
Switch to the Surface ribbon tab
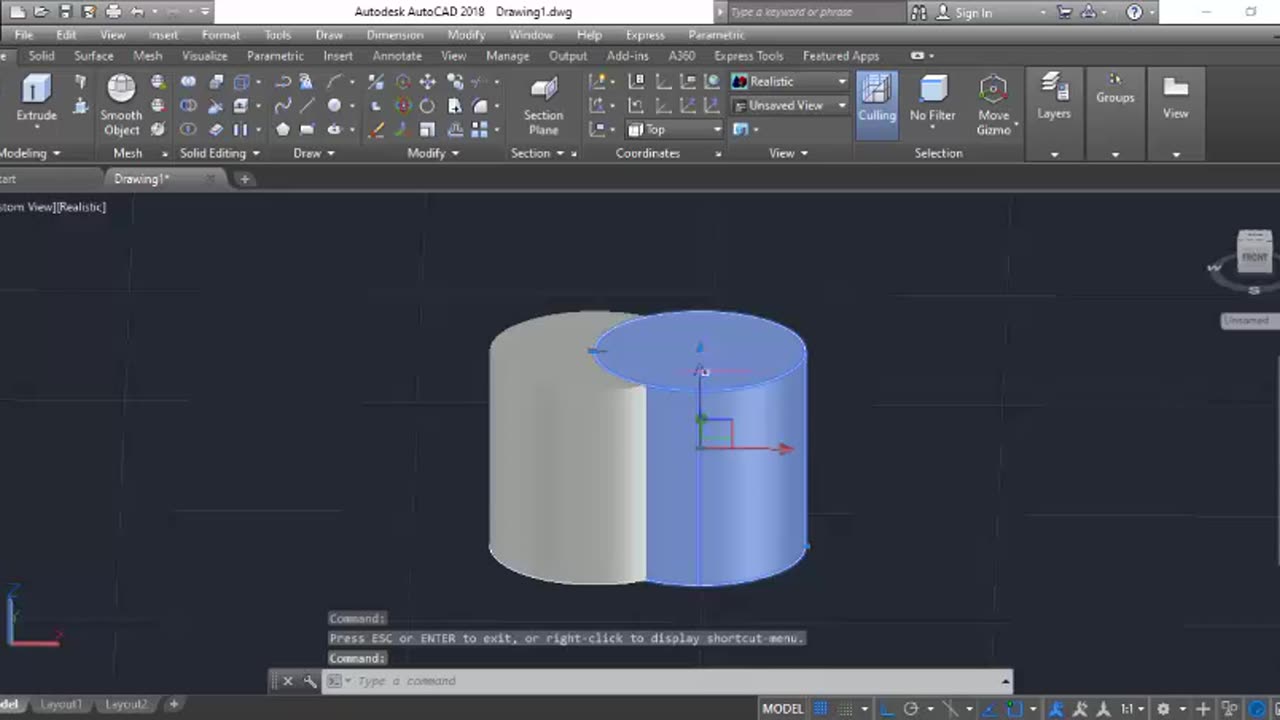click(x=93, y=56)
